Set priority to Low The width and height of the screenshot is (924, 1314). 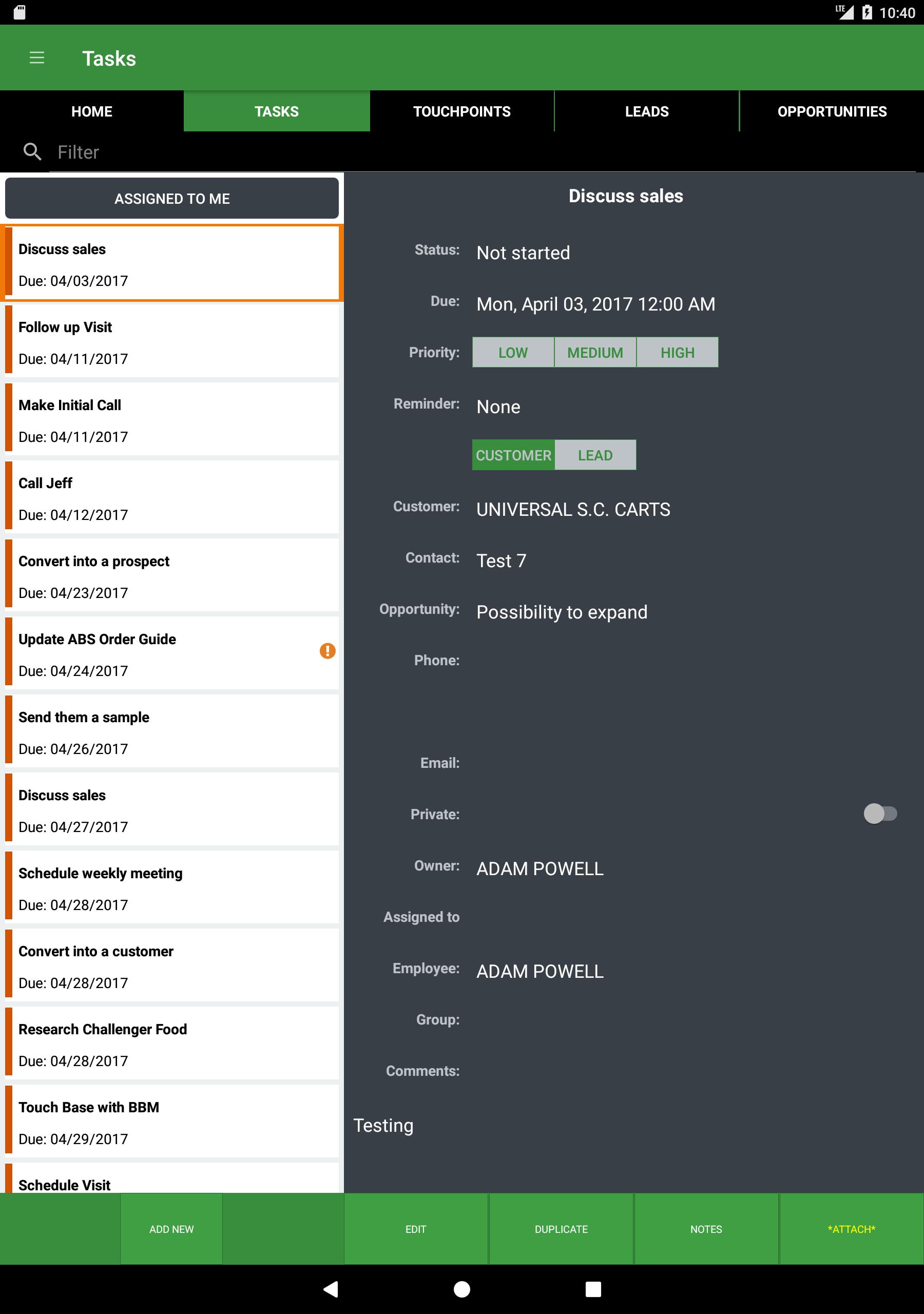click(512, 353)
